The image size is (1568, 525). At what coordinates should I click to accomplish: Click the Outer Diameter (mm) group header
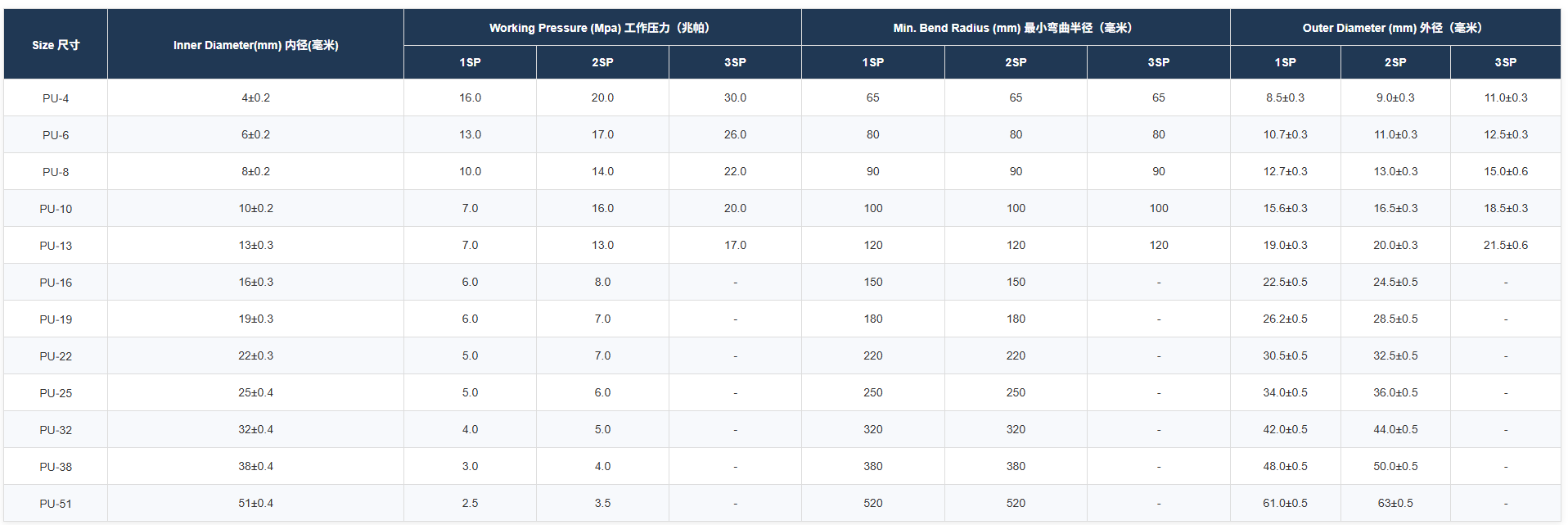point(1395,28)
